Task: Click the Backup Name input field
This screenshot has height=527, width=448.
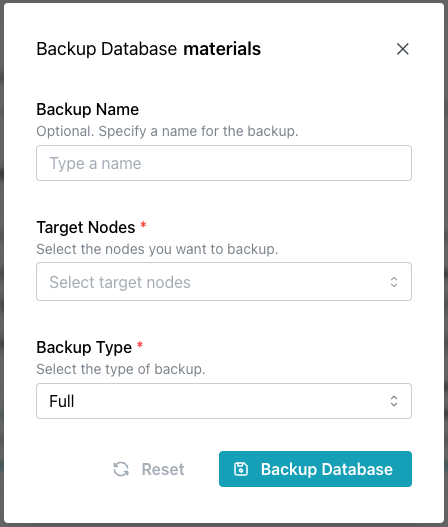Action: [x=224, y=163]
